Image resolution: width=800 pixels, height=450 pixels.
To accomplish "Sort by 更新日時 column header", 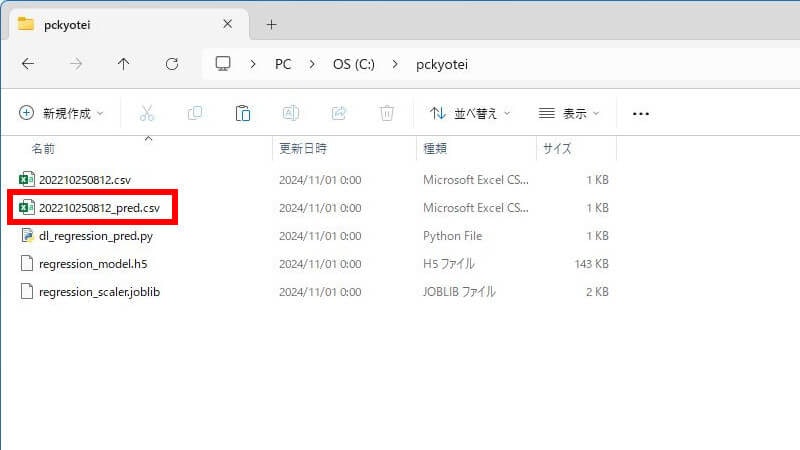I will point(303,148).
